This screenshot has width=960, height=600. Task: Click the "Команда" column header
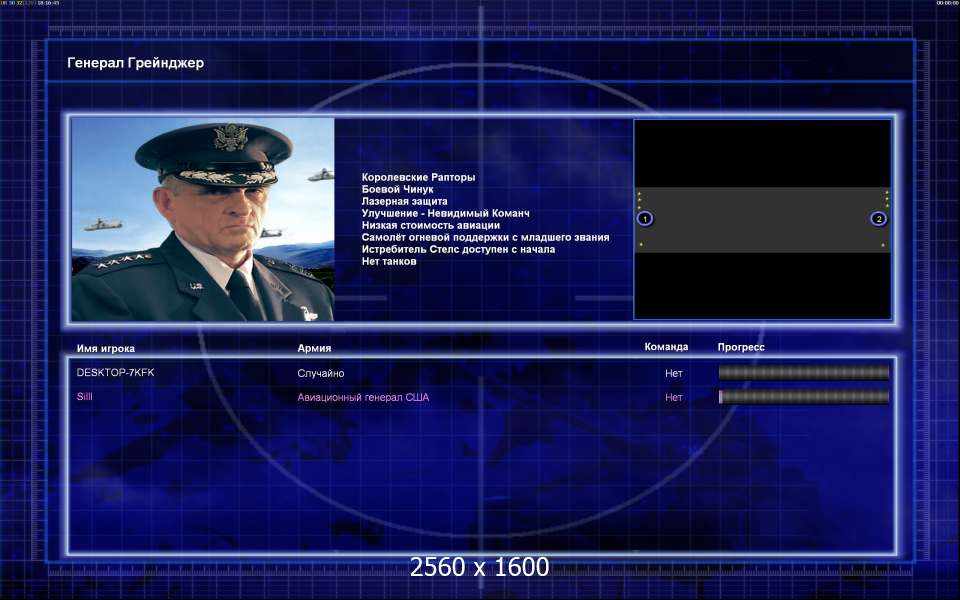(x=666, y=347)
